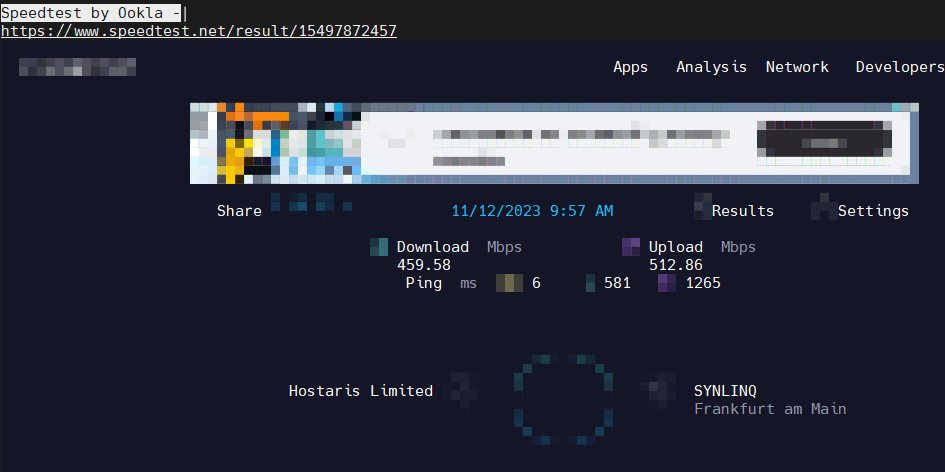945x472 pixels.
Task: Click the Upload label
Action: 676,247
